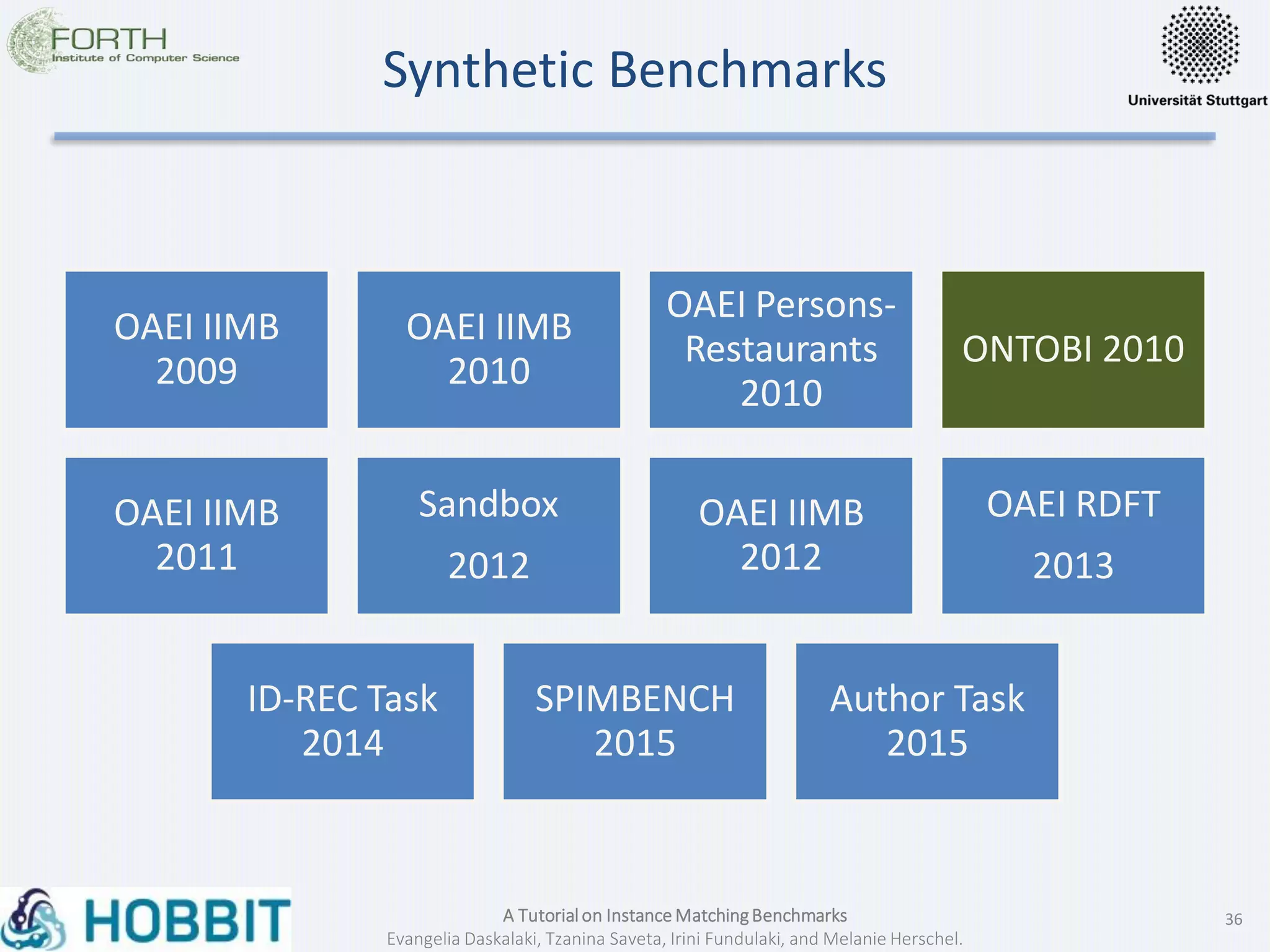The width and height of the screenshot is (1270, 952).
Task: Select the OAEI IIMB 2010 box
Action: (489, 349)
